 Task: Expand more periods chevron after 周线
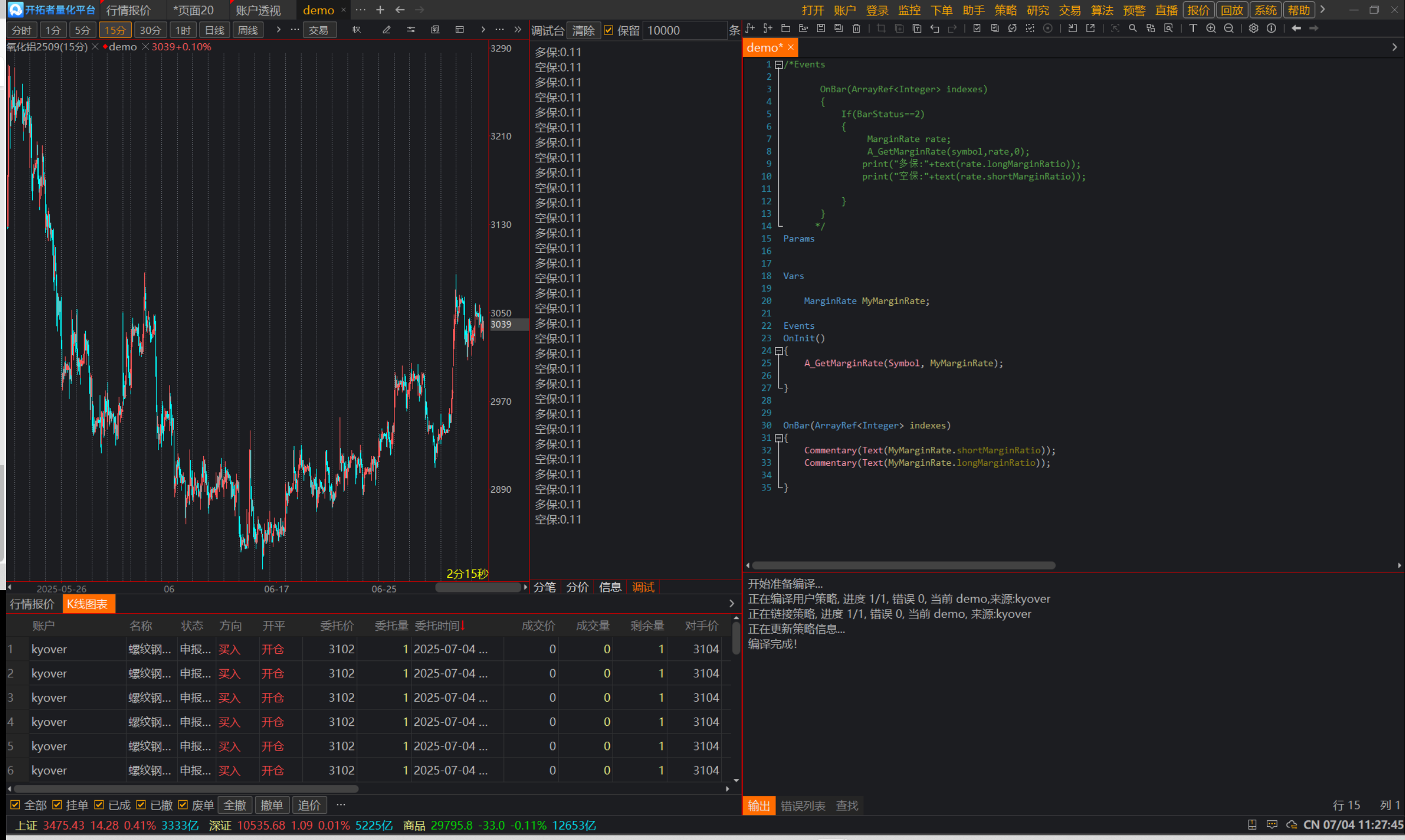pyautogui.click(x=278, y=30)
